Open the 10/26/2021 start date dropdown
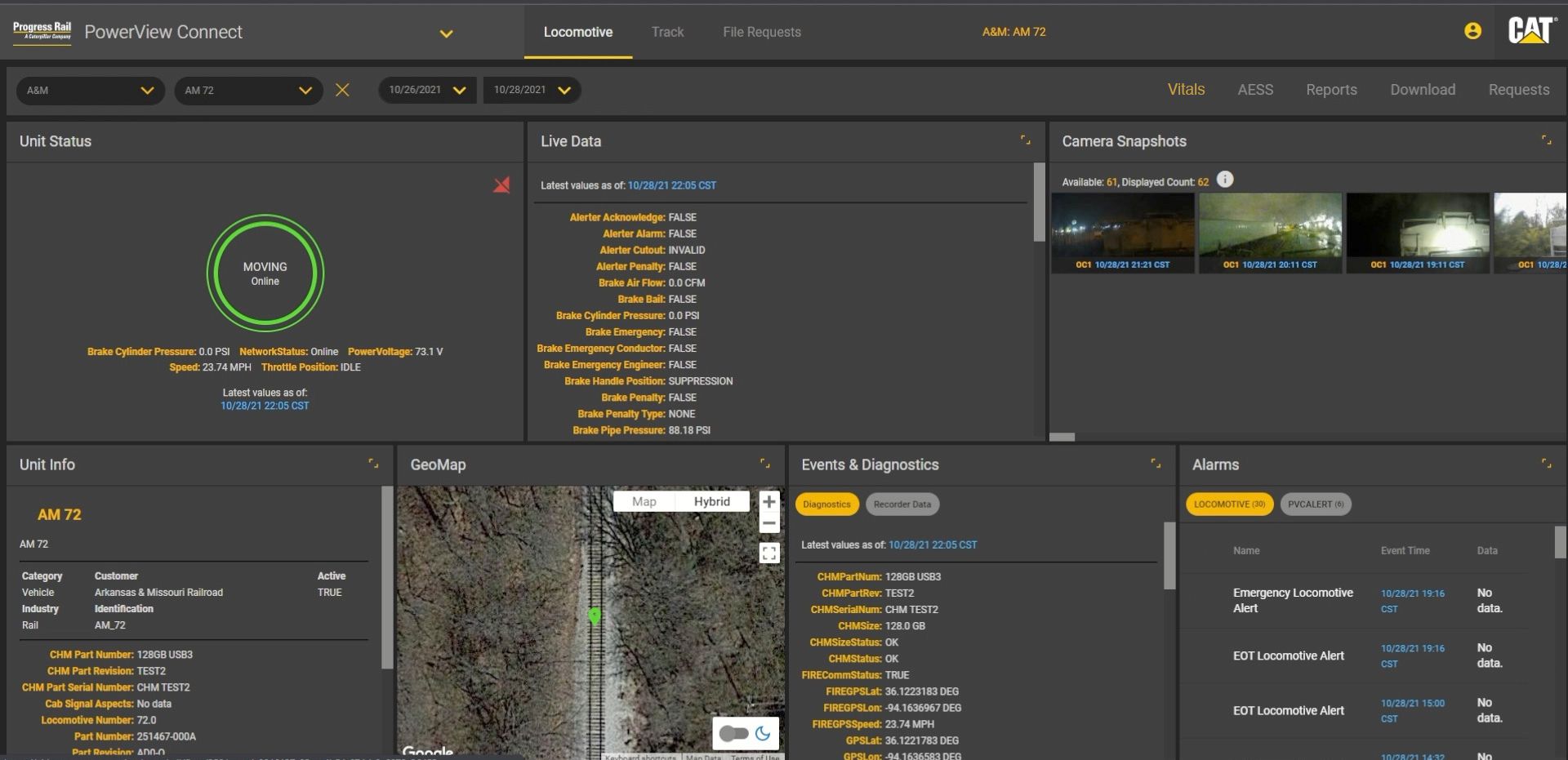Screen dimensions: 1568x760 [426, 90]
